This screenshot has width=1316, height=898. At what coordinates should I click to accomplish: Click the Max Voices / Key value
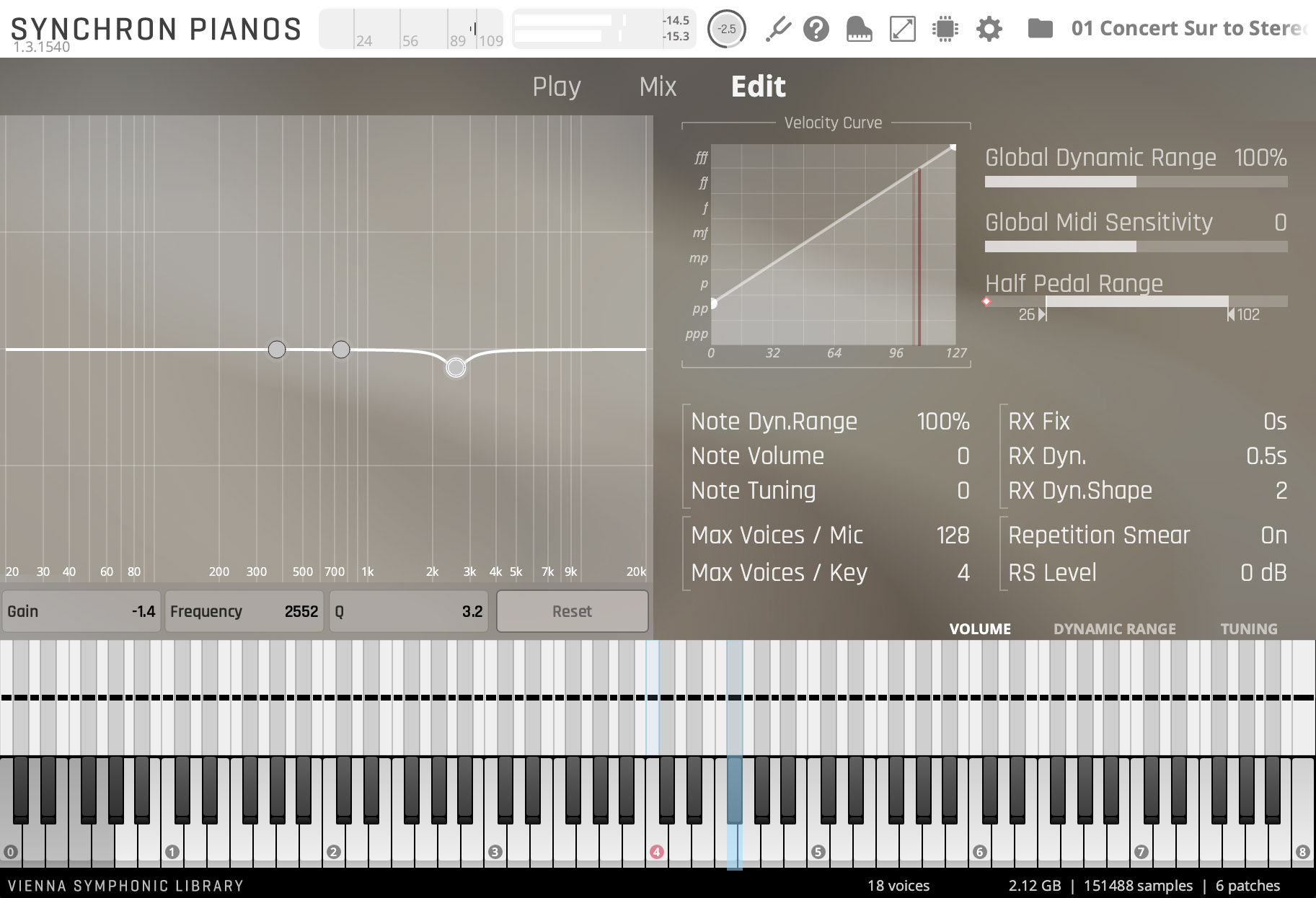(963, 573)
